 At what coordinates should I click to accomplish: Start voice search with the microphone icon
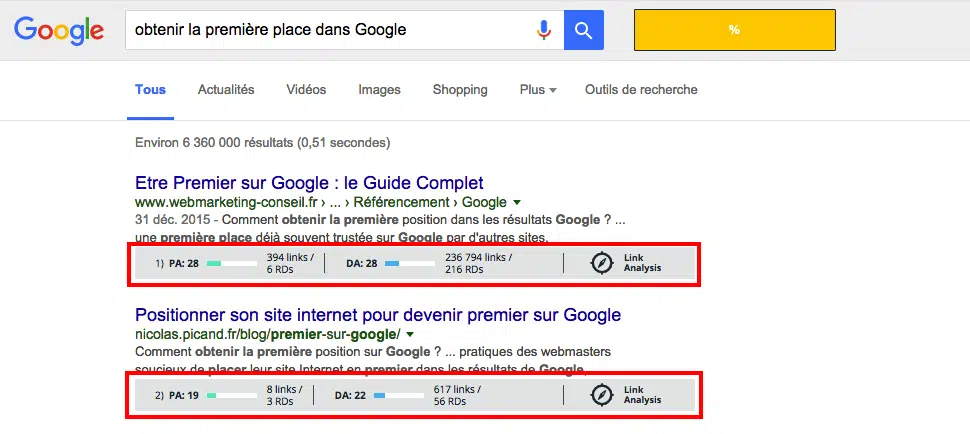coord(544,30)
